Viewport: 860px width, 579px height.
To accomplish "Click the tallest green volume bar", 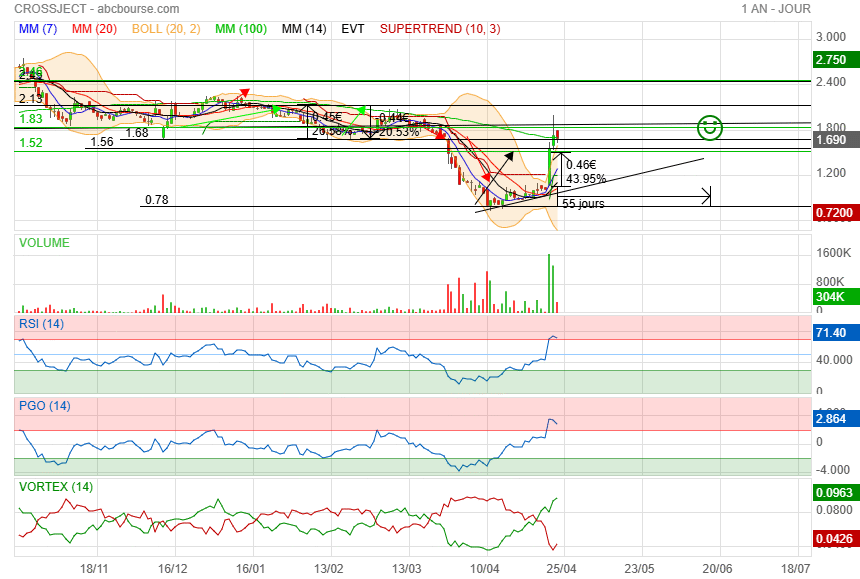I will (549, 283).
